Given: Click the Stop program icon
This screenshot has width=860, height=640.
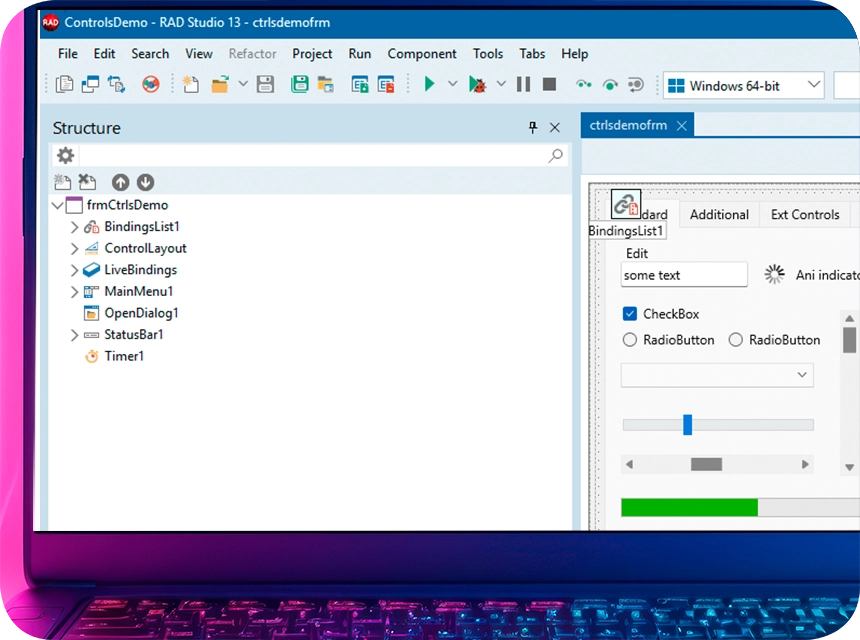Looking at the screenshot, I should click(x=548, y=85).
